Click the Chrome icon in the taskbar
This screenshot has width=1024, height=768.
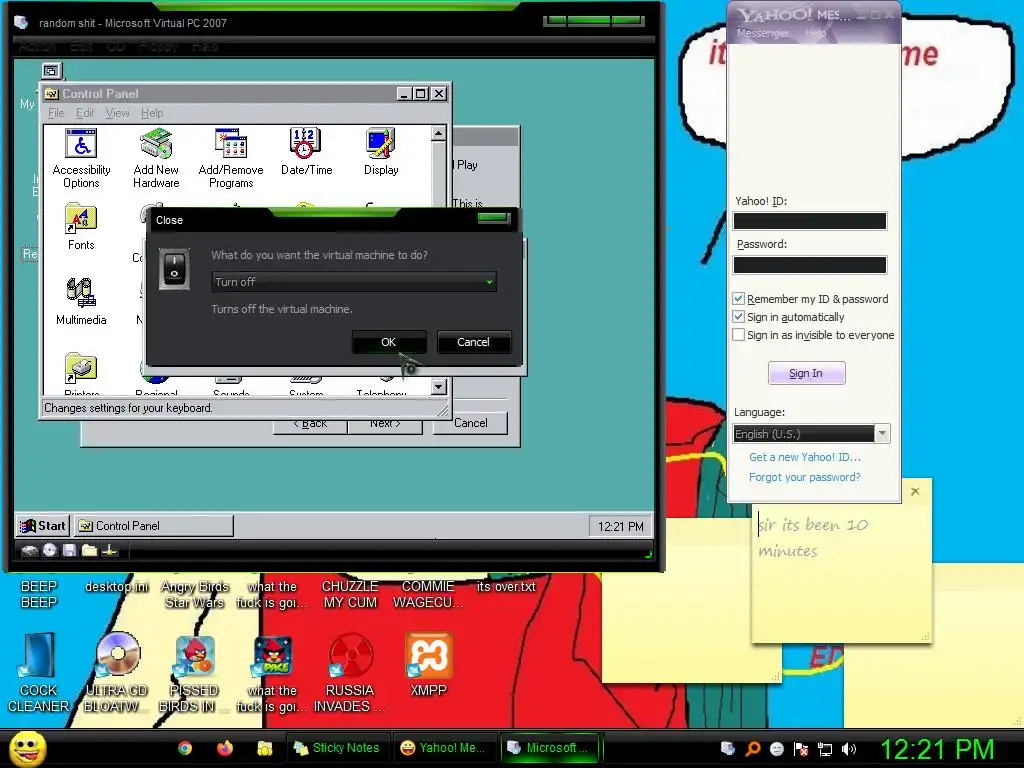185,748
